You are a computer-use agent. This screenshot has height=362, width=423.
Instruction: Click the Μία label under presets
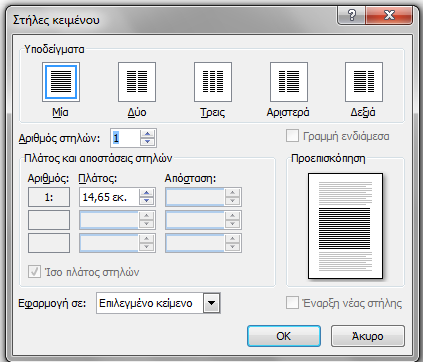click(x=60, y=112)
